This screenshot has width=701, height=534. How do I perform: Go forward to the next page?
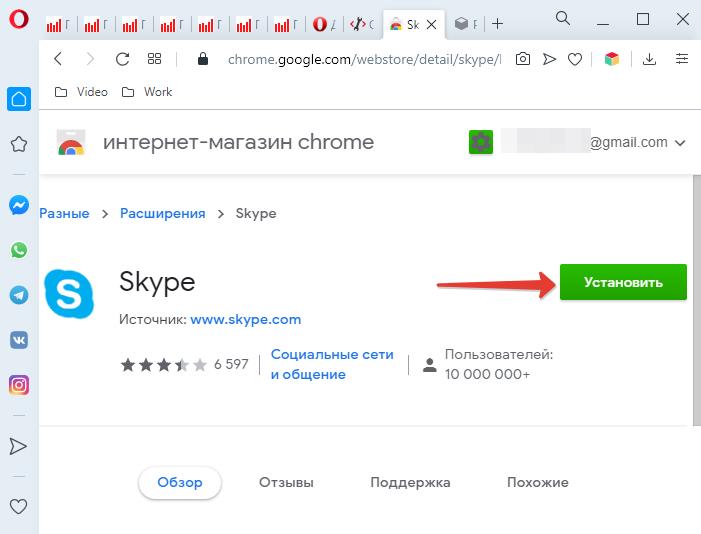pyautogui.click(x=90, y=59)
